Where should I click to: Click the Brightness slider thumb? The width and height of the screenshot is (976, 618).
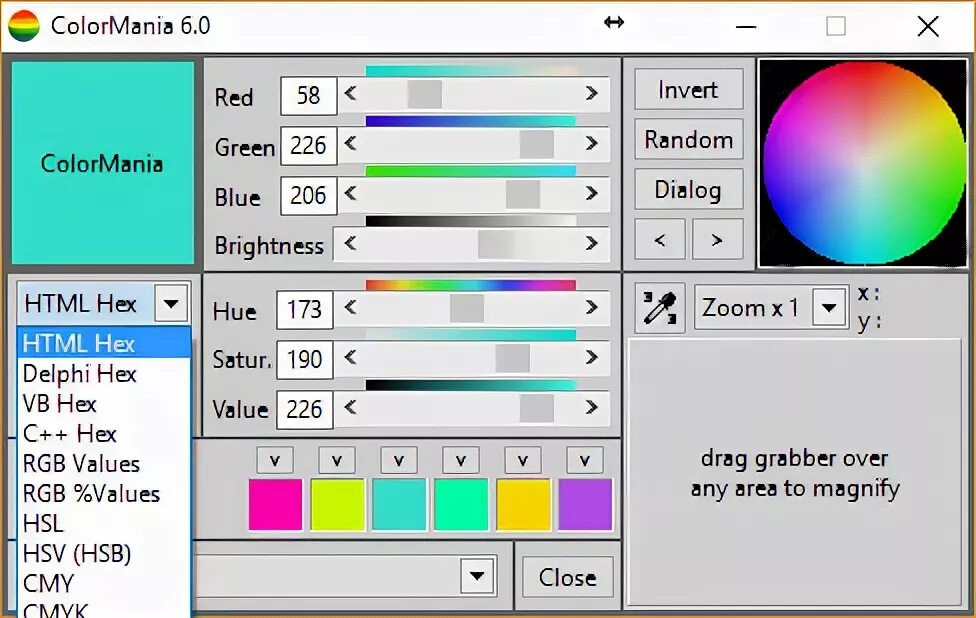click(x=496, y=243)
